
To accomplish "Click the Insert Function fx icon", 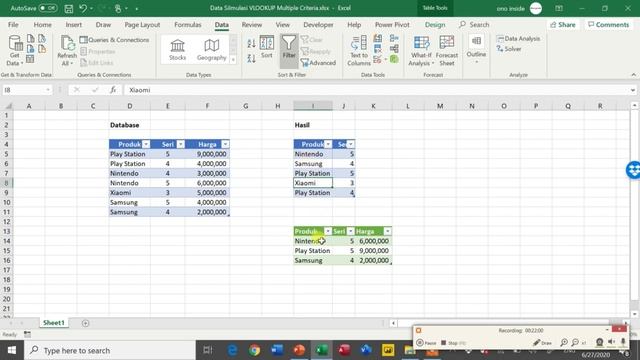I will click(x=113, y=90).
